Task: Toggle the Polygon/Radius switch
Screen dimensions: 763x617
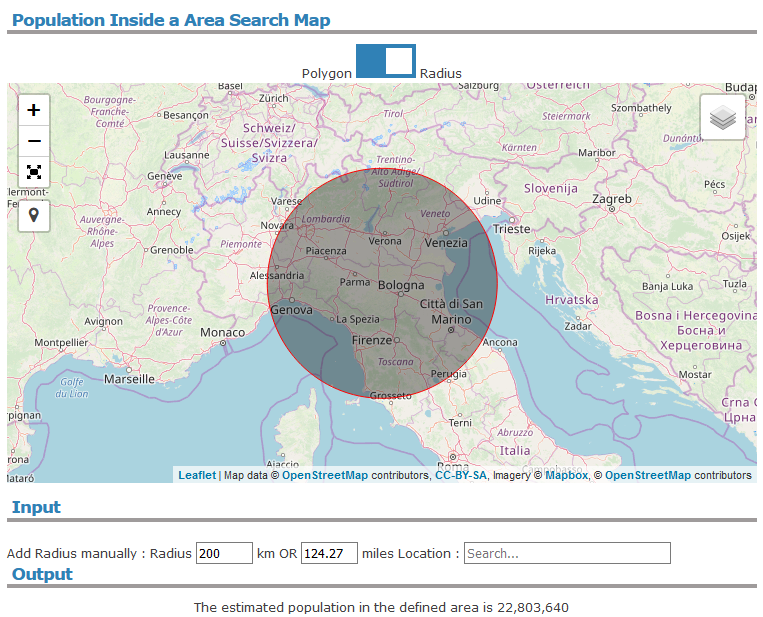Action: point(386,61)
